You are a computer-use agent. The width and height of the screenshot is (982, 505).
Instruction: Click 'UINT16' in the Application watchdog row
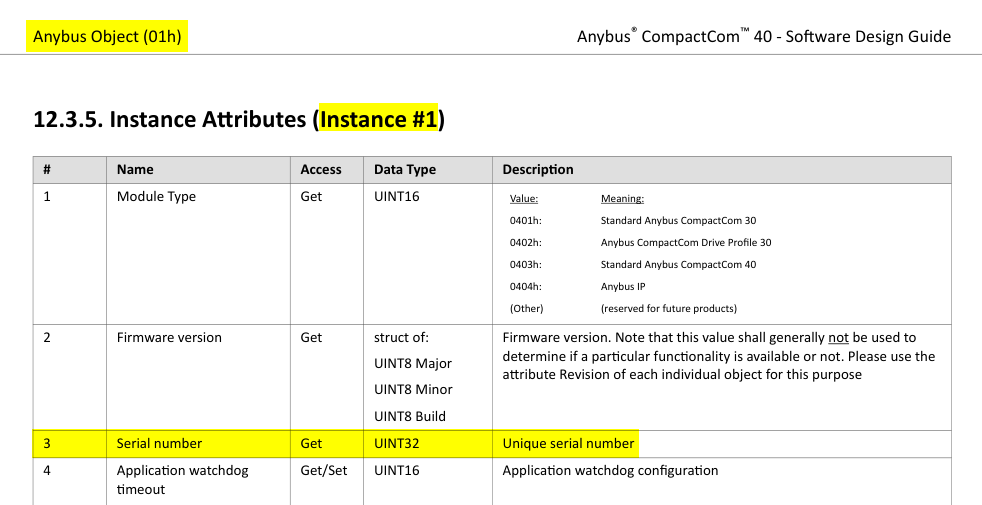click(396, 470)
